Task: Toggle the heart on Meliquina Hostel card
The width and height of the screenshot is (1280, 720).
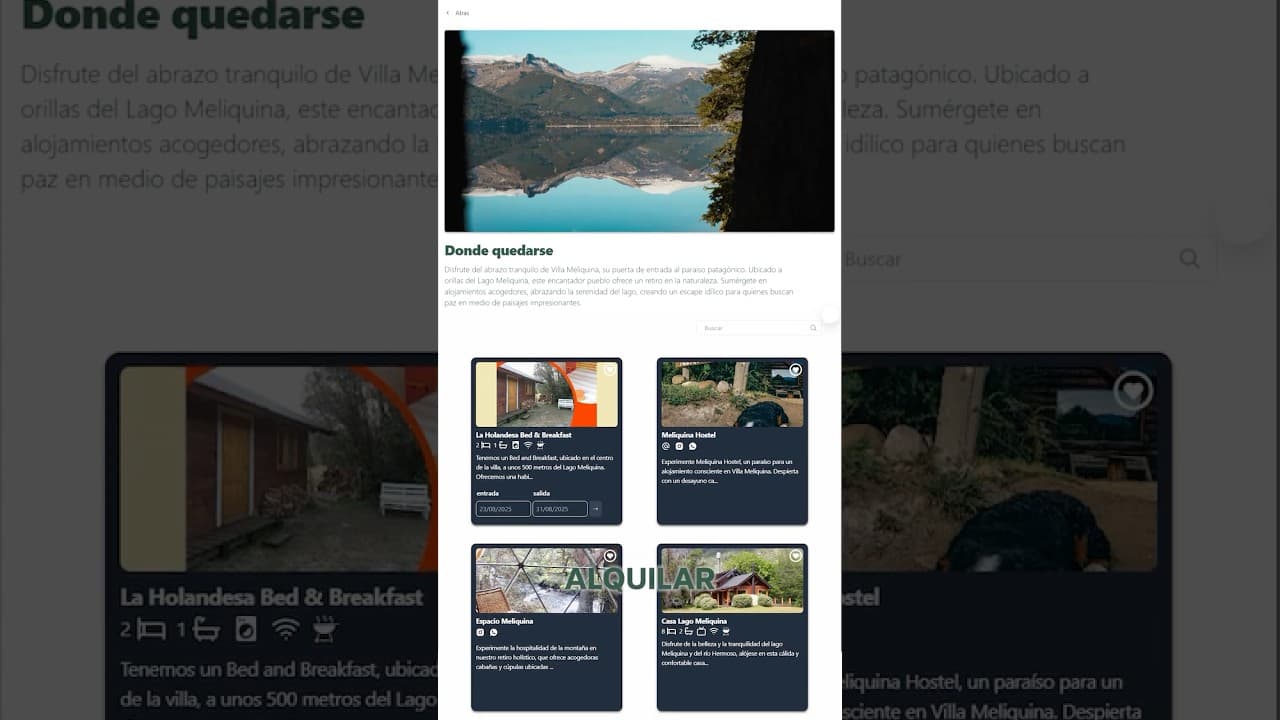Action: [796, 370]
